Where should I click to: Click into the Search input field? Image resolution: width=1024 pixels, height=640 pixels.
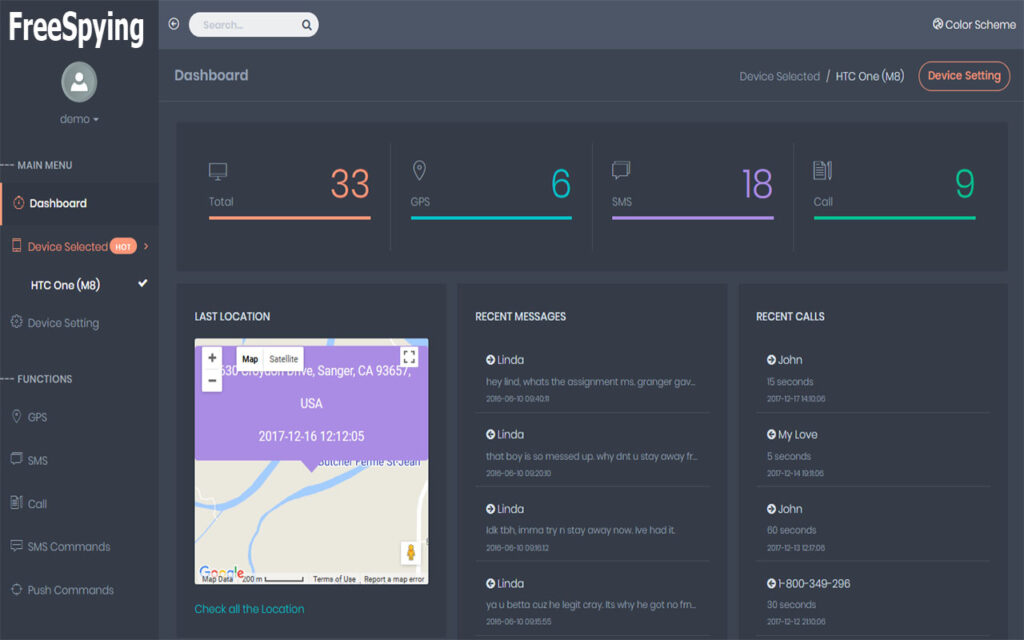(245, 25)
